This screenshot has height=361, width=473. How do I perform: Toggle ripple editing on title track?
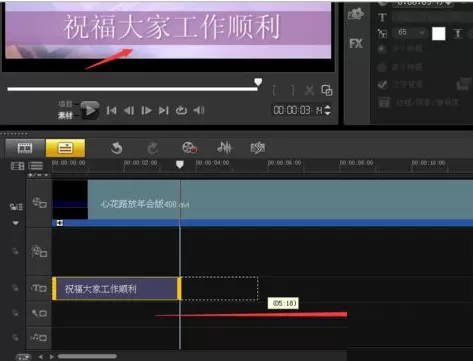click(15, 288)
